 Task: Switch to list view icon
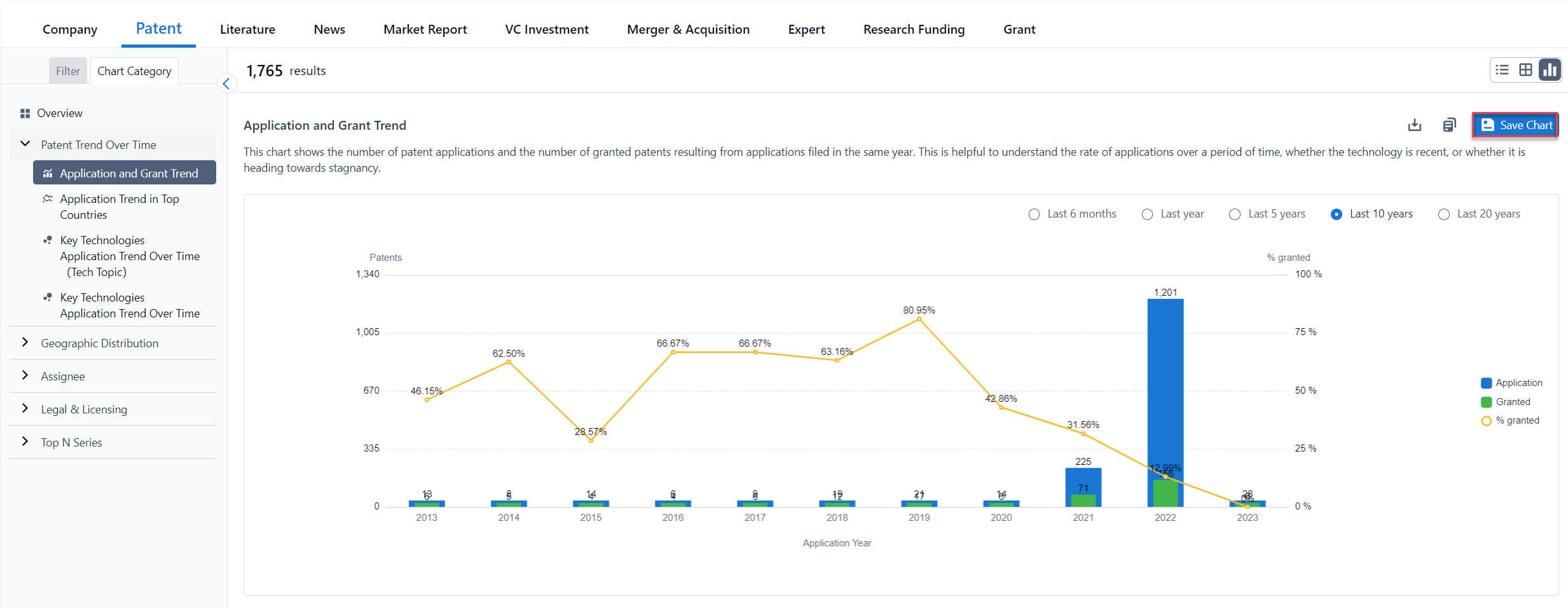[x=1502, y=70]
